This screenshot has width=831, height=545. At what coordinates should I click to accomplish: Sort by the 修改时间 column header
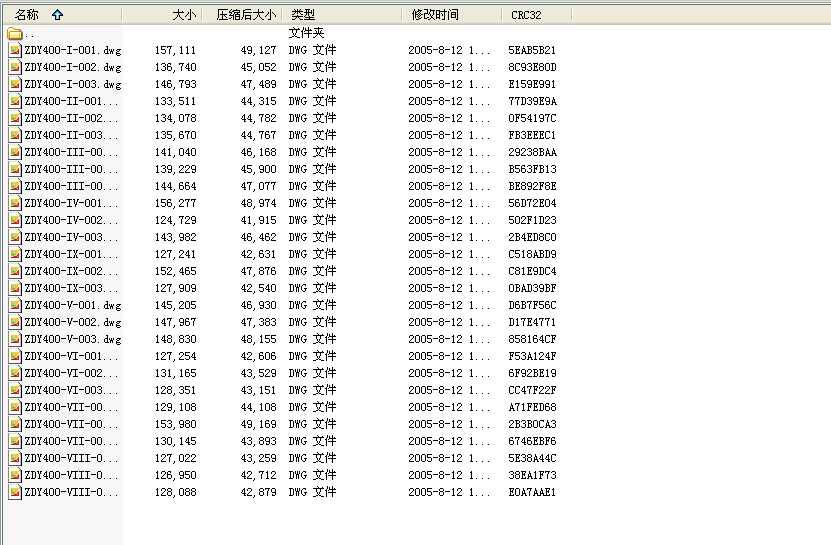click(452, 15)
